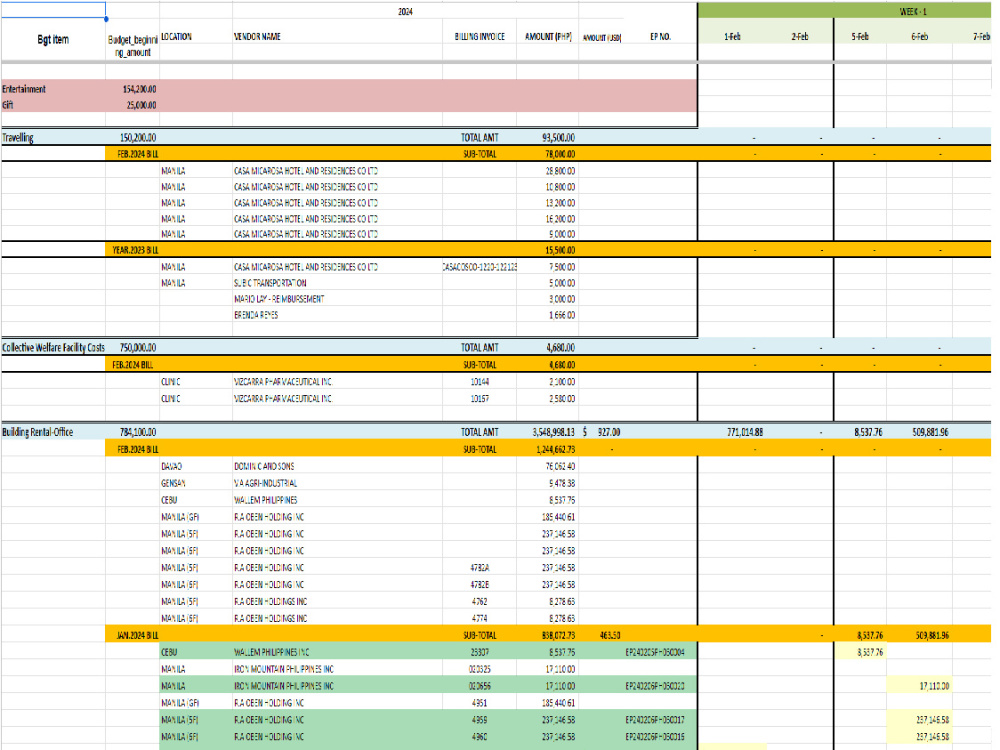This screenshot has width=1000, height=750.
Task: Click the Gift budget value 25,000.00
Action: tap(141, 105)
